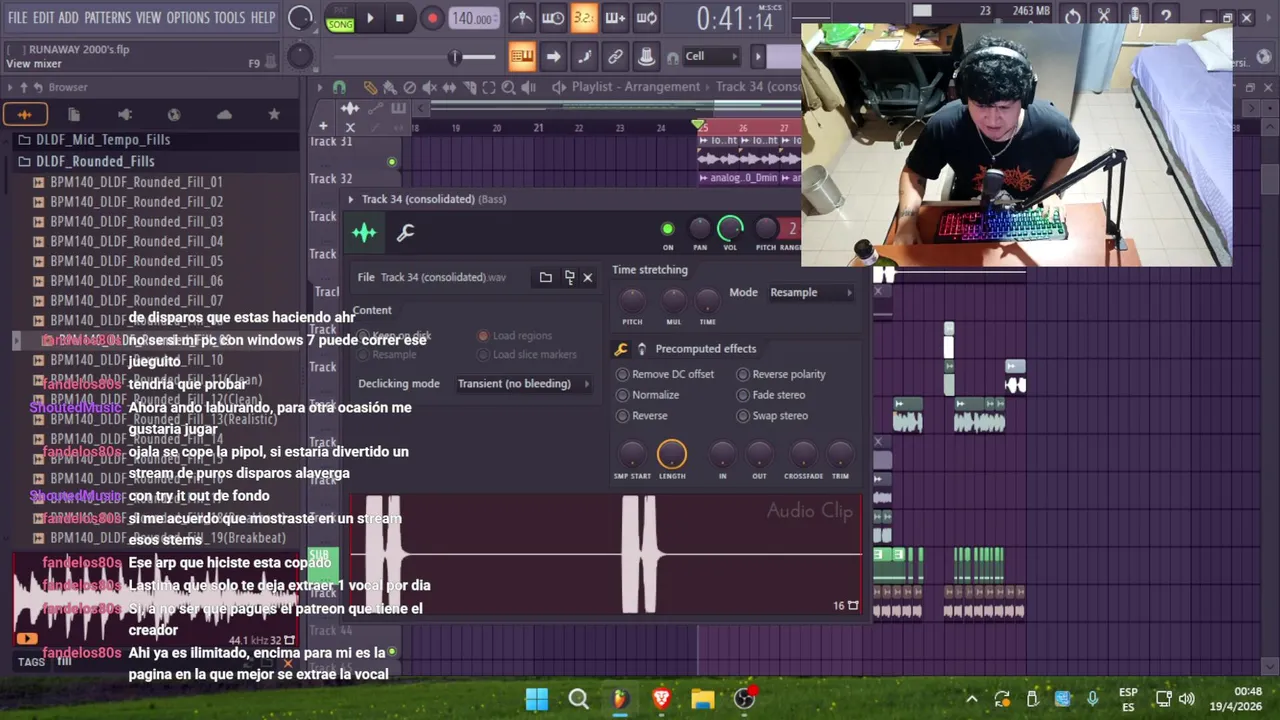The width and height of the screenshot is (1280, 720).
Task: Click the orange wrench beside Precomputed effects
Action: [621, 349]
